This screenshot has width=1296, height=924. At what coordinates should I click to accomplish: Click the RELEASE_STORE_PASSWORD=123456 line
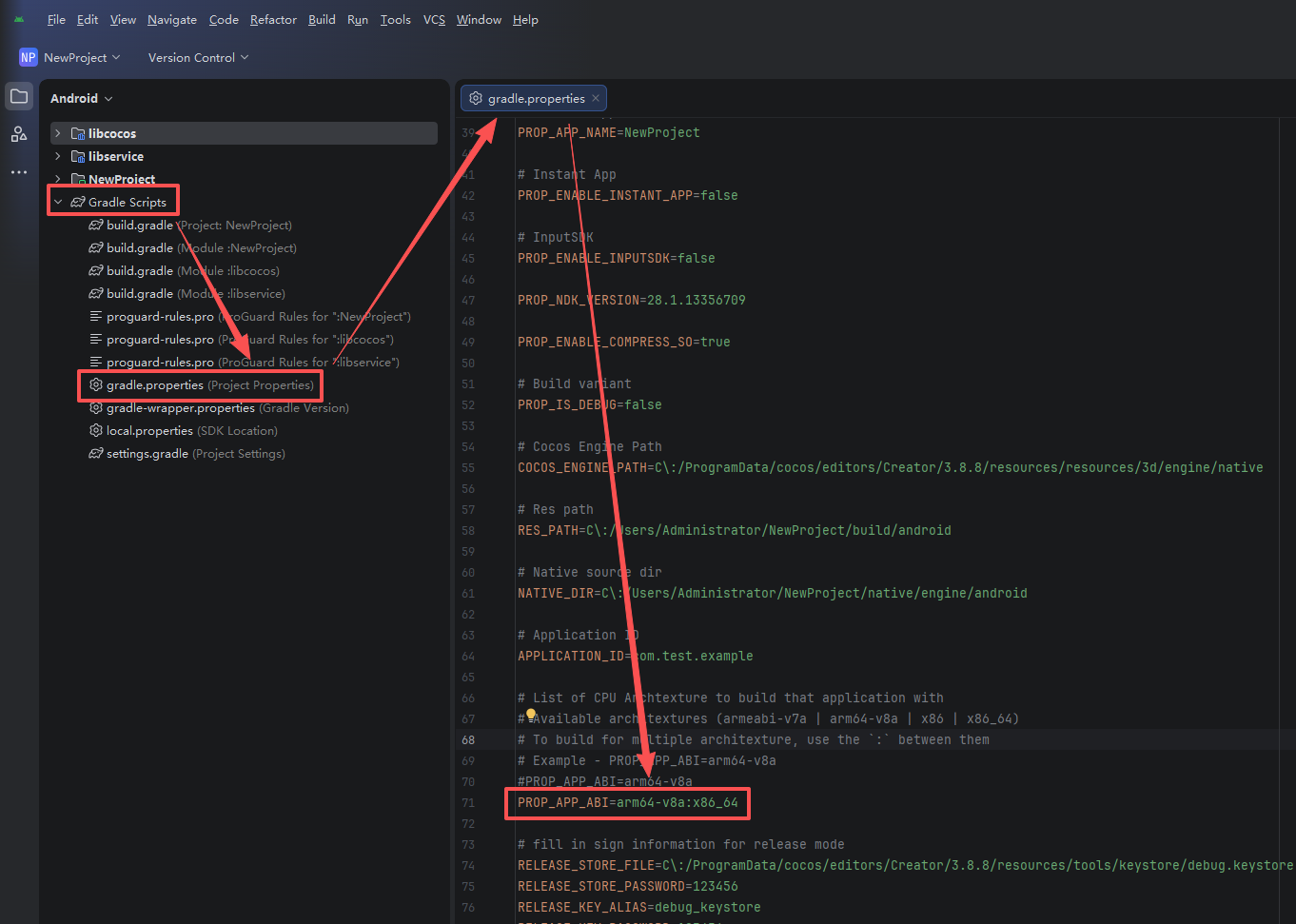click(x=628, y=886)
